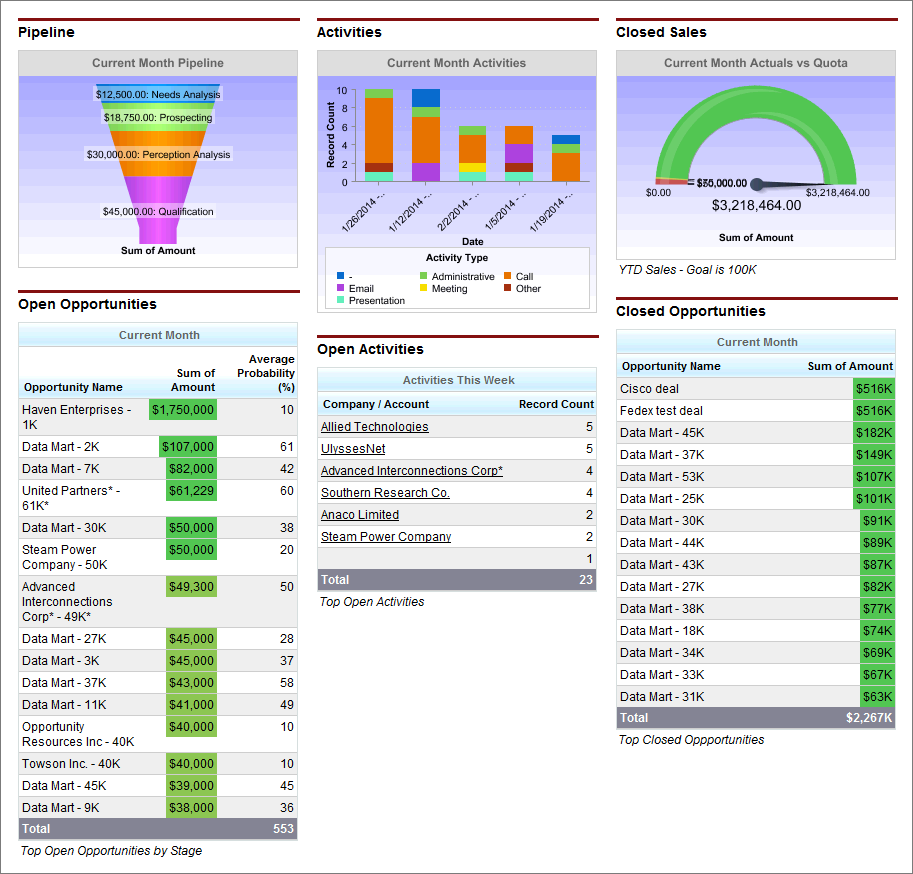The width and height of the screenshot is (913, 874).
Task: Open the Allied Technologies account link
Action: 374,426
